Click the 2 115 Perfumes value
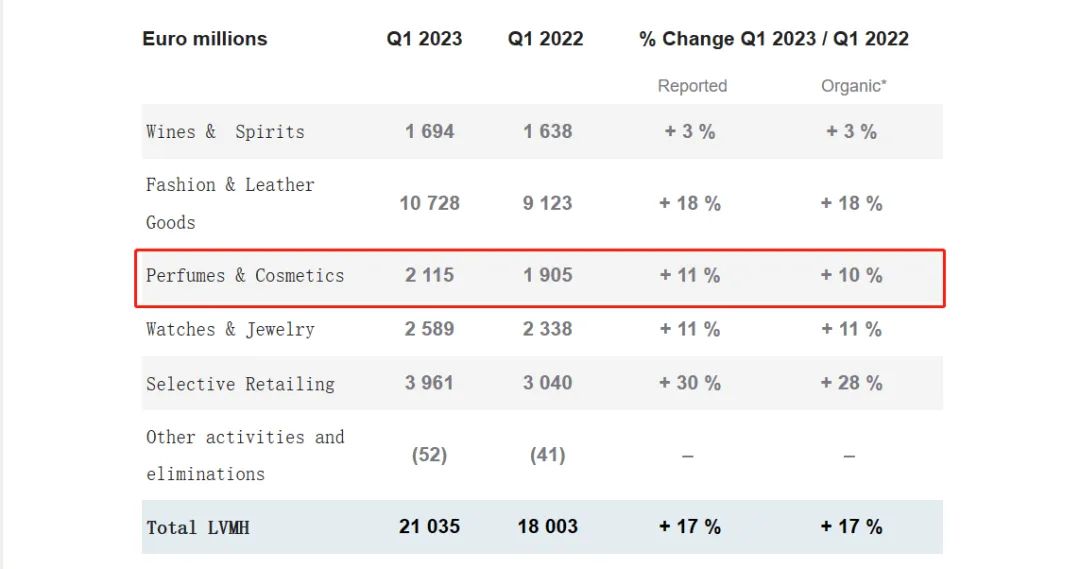This screenshot has width=1080, height=569. coord(429,275)
